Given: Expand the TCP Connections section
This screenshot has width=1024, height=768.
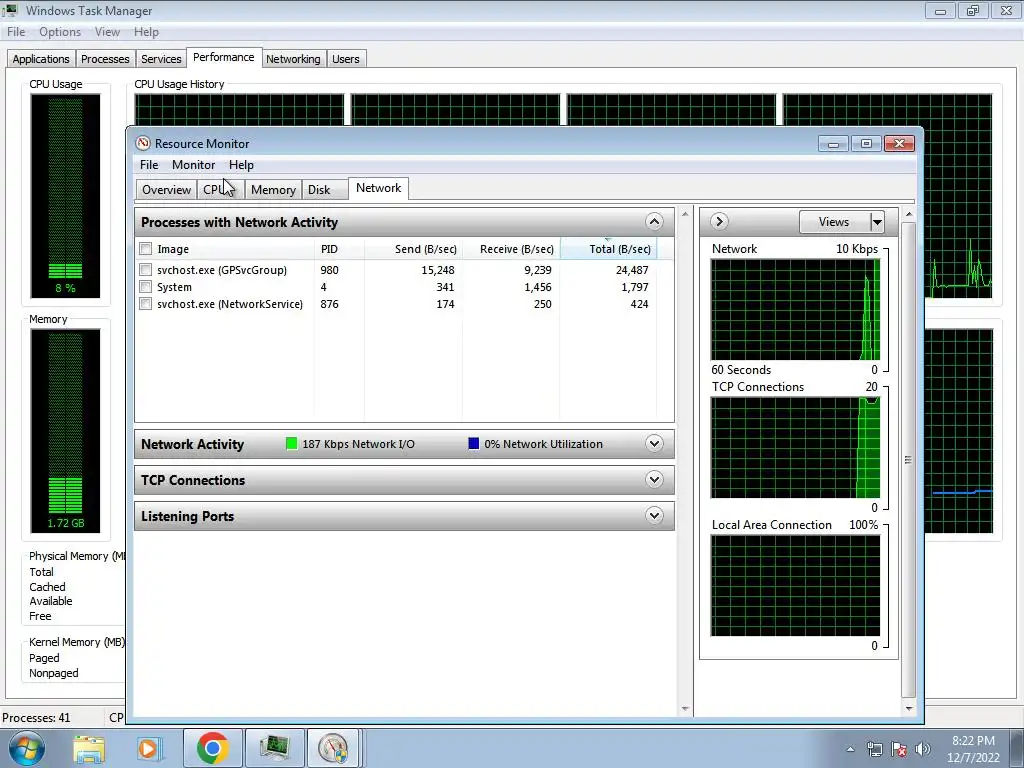Looking at the screenshot, I should pos(654,480).
